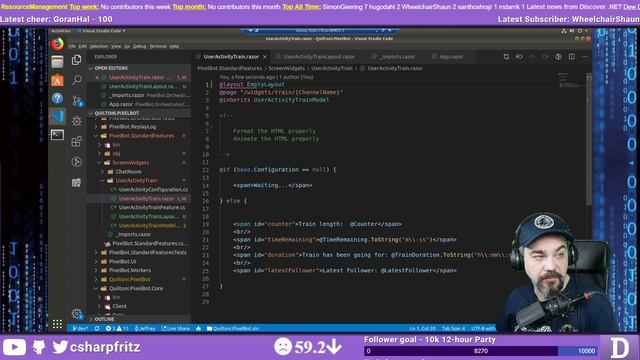The height and width of the screenshot is (360, 640).
Task: Open UserActivityConfiguration.cs in file tree
Action: pyautogui.click(x=153, y=189)
